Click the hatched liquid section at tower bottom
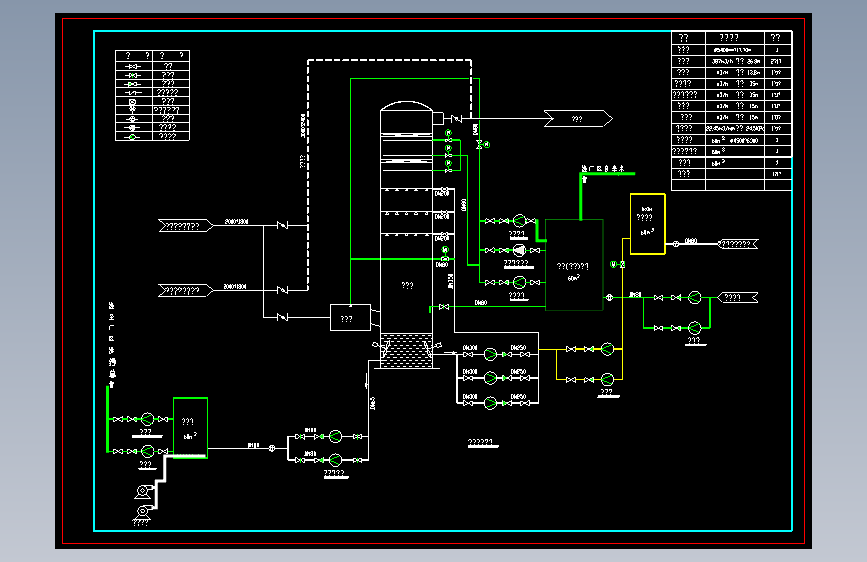 click(x=406, y=350)
